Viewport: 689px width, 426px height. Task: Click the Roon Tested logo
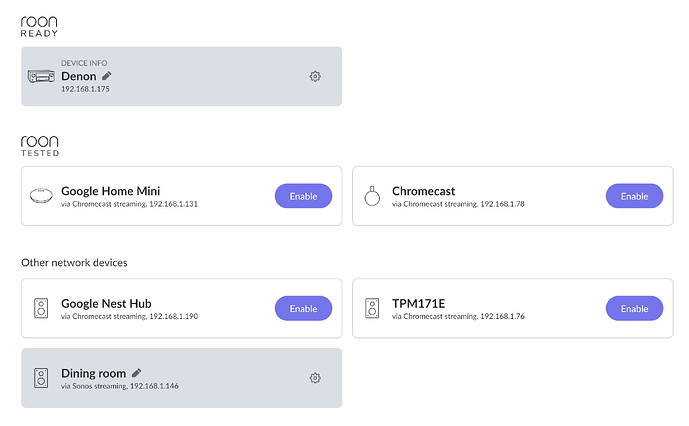(x=40, y=146)
